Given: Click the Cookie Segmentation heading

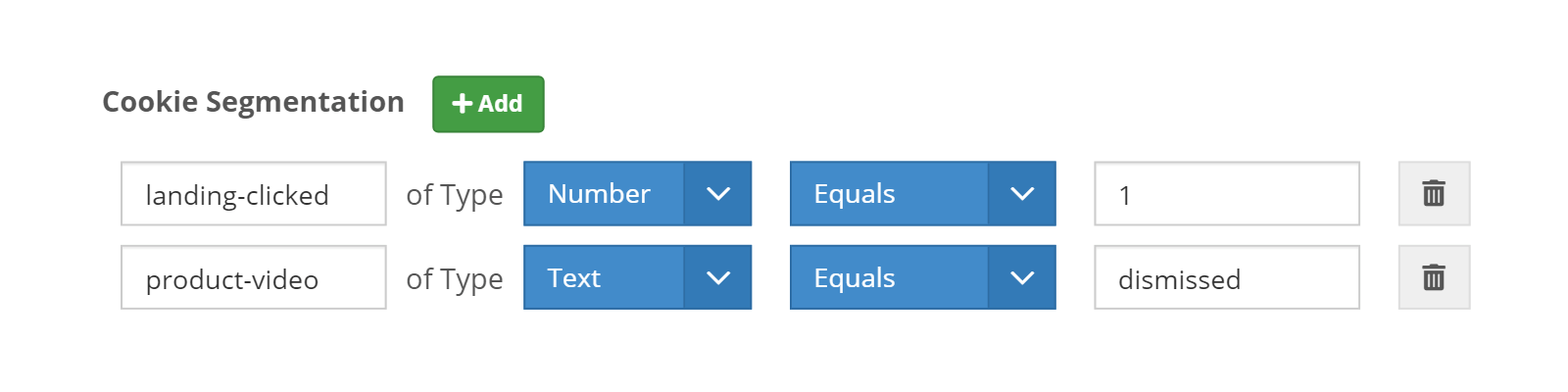Looking at the screenshot, I should point(253,102).
